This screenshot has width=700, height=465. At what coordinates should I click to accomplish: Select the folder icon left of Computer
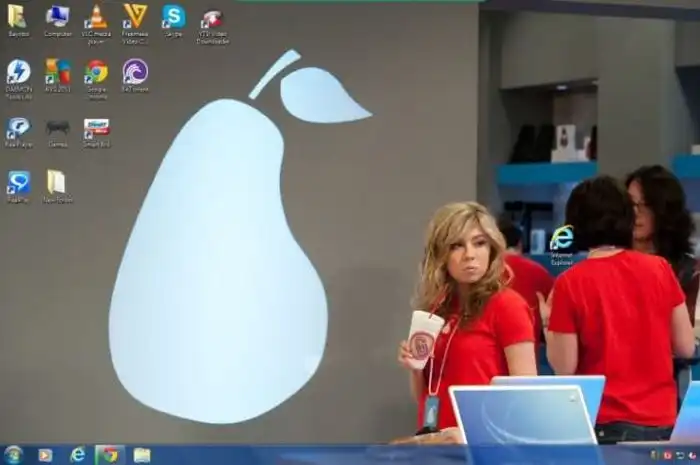coord(18,17)
